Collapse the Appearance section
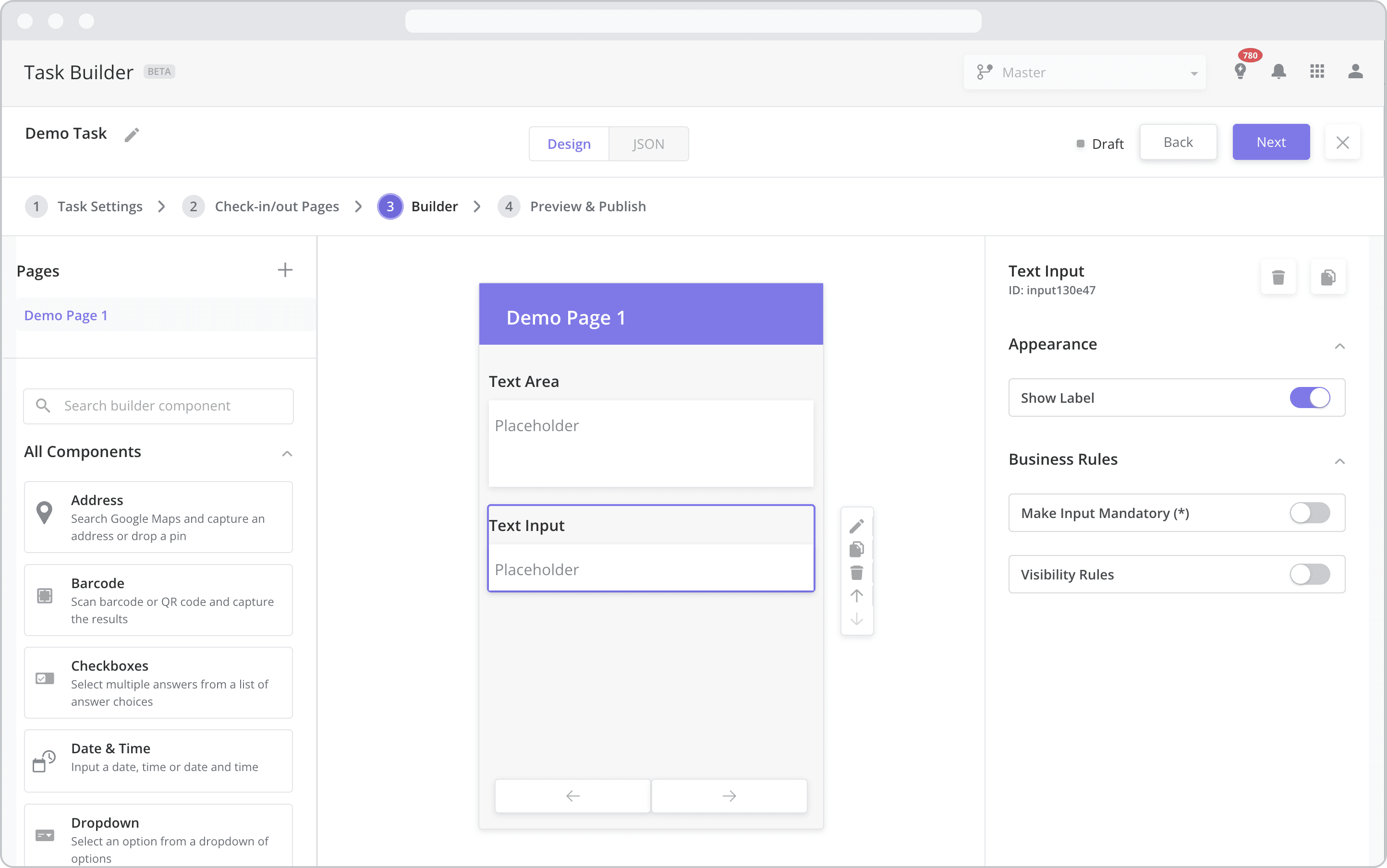Image resolution: width=1387 pixels, height=868 pixels. point(1339,346)
